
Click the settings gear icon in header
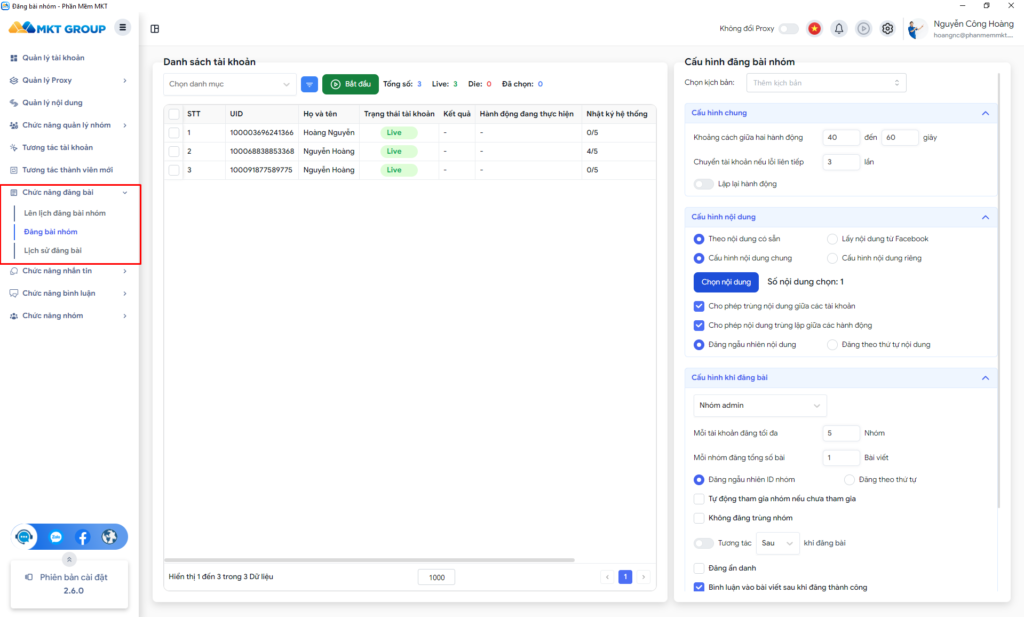[x=887, y=29]
